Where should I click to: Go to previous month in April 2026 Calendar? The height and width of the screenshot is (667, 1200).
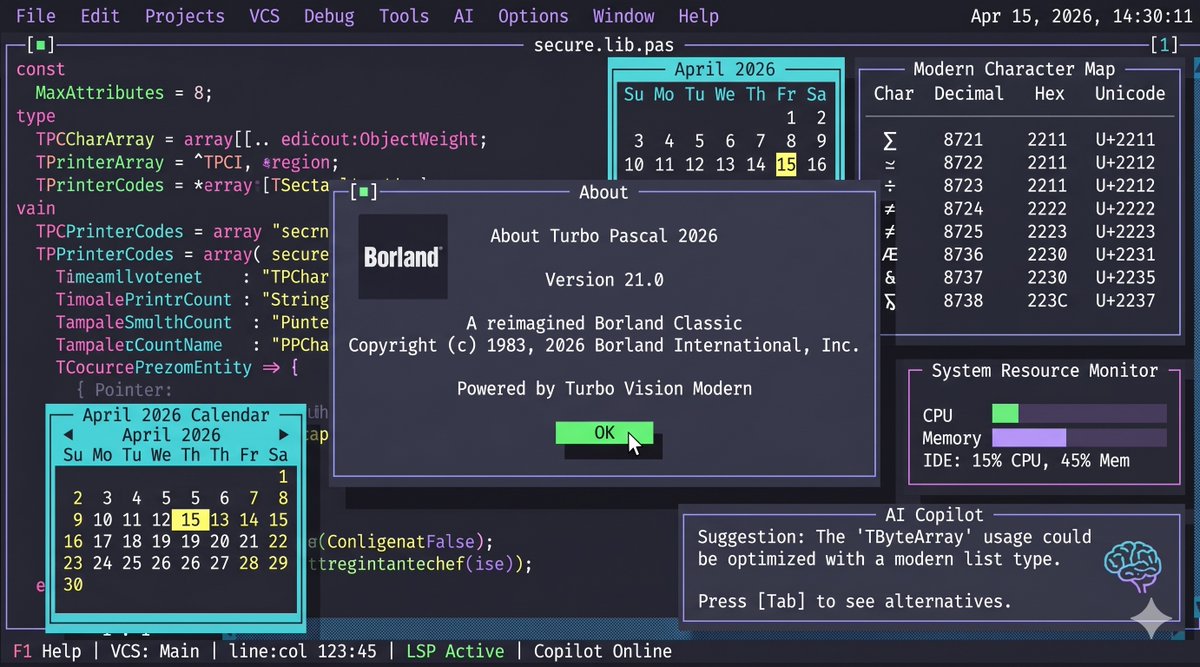68,435
